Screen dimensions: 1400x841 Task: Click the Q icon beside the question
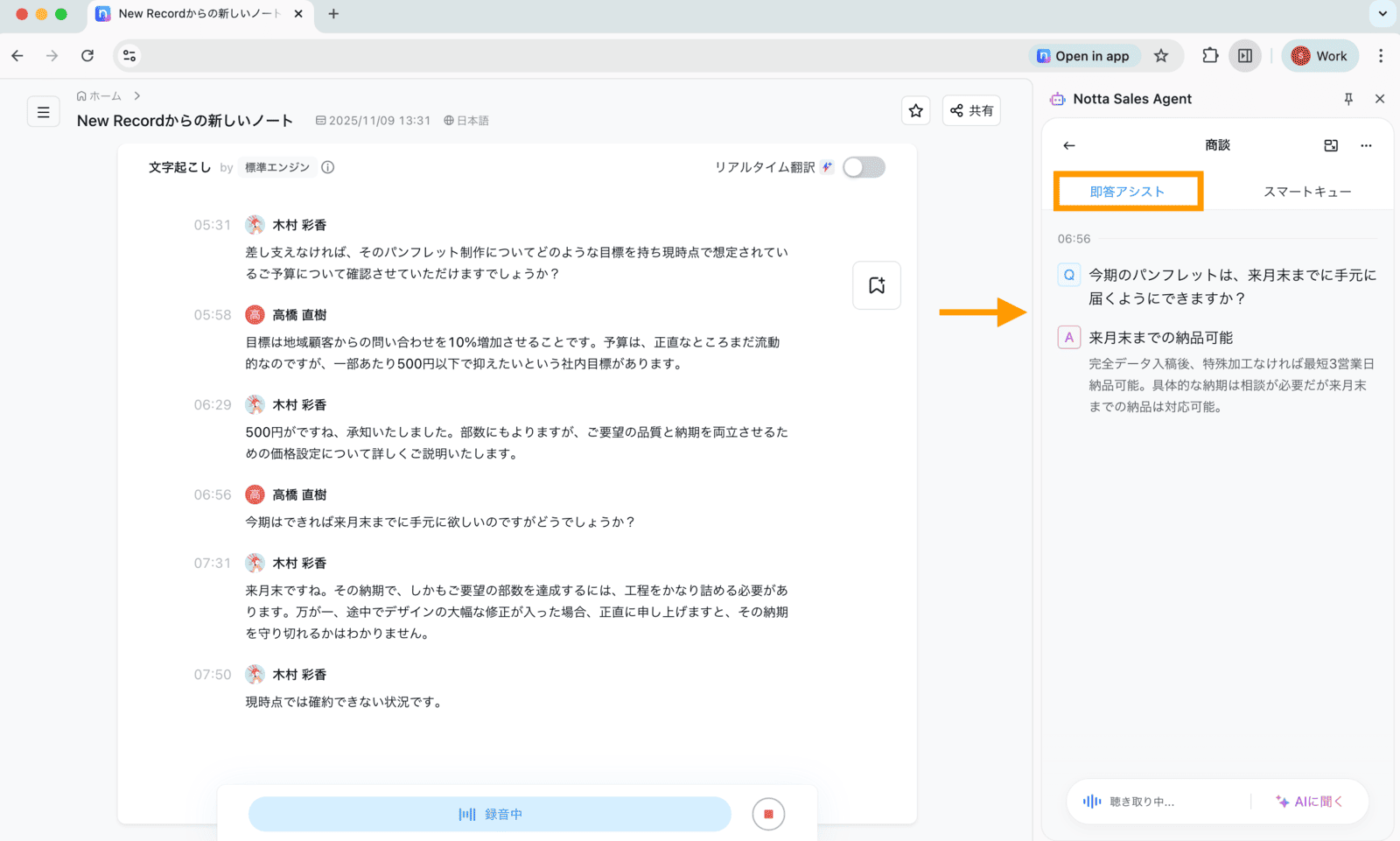(1069, 275)
